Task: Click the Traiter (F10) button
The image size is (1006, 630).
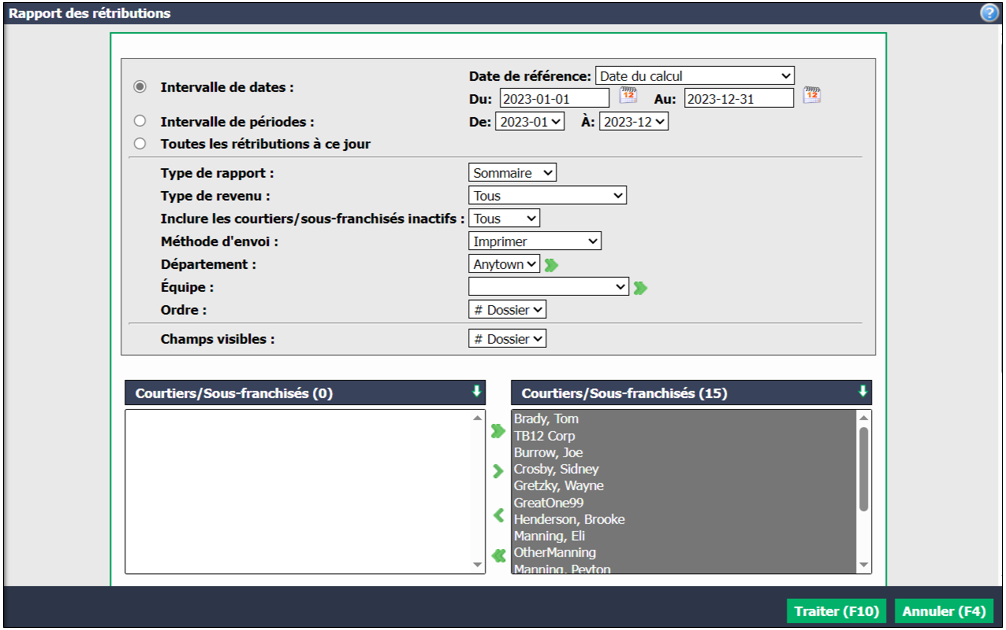Action: coord(837,611)
